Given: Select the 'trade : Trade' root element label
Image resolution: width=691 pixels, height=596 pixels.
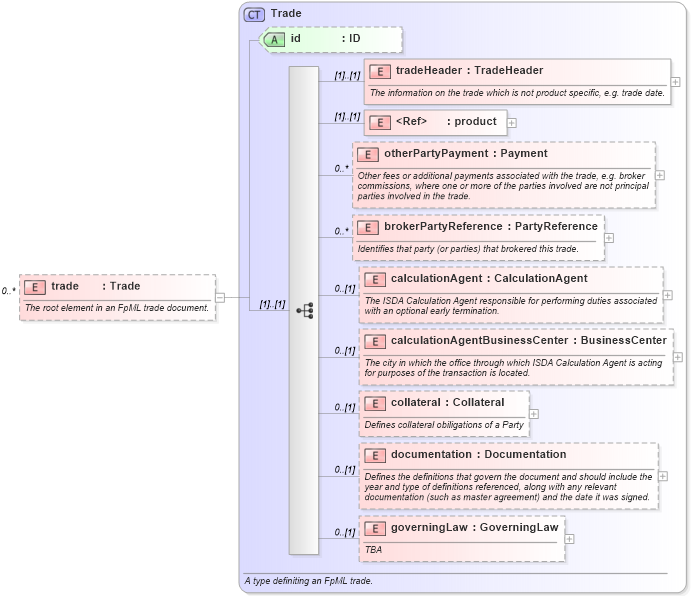Looking at the screenshot, I should pyautogui.click(x=96, y=286).
